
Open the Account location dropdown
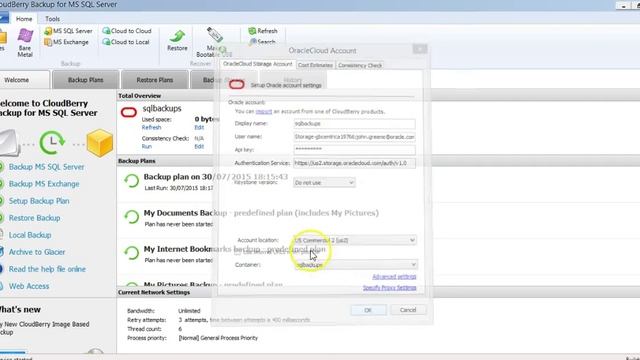point(355,240)
